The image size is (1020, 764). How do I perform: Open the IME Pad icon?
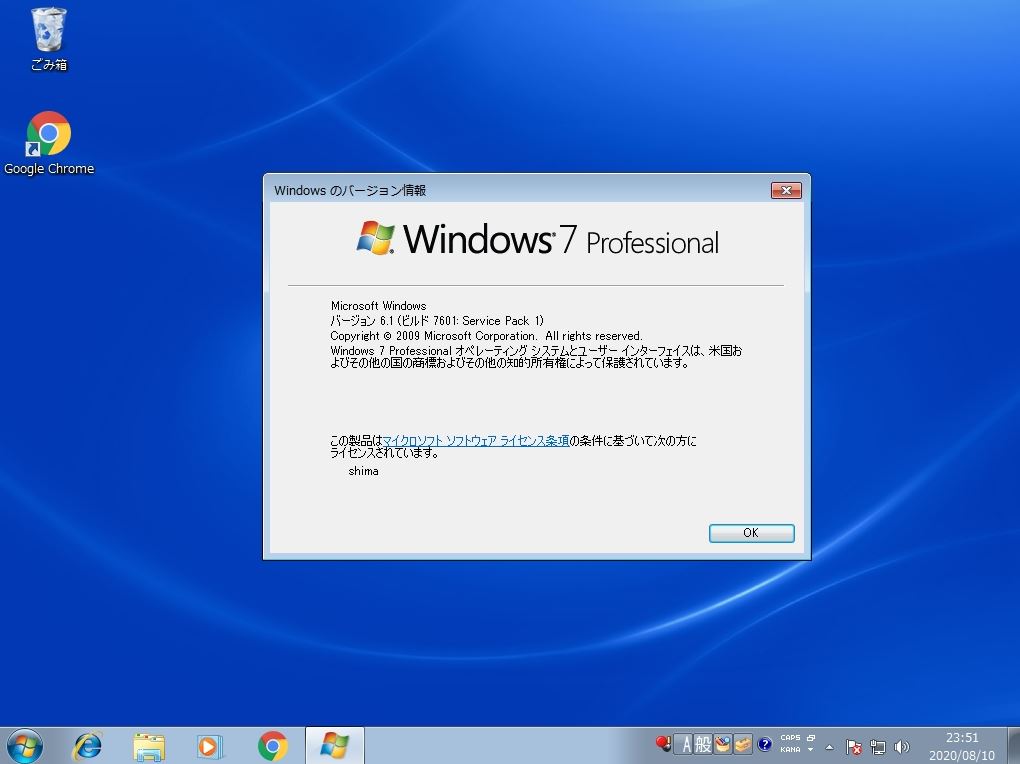tap(723, 744)
